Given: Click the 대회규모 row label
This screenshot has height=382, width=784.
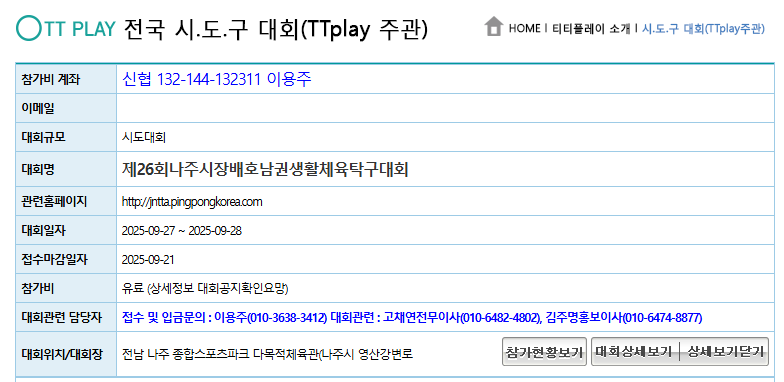Looking at the screenshot, I should click(x=43, y=137).
